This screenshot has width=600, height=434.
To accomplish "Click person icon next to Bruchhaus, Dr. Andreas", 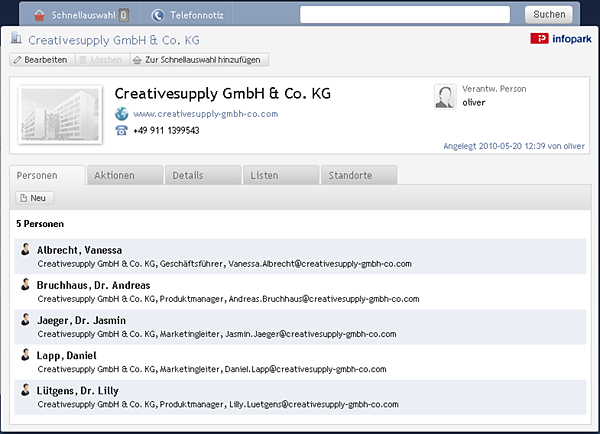I will click(26, 284).
